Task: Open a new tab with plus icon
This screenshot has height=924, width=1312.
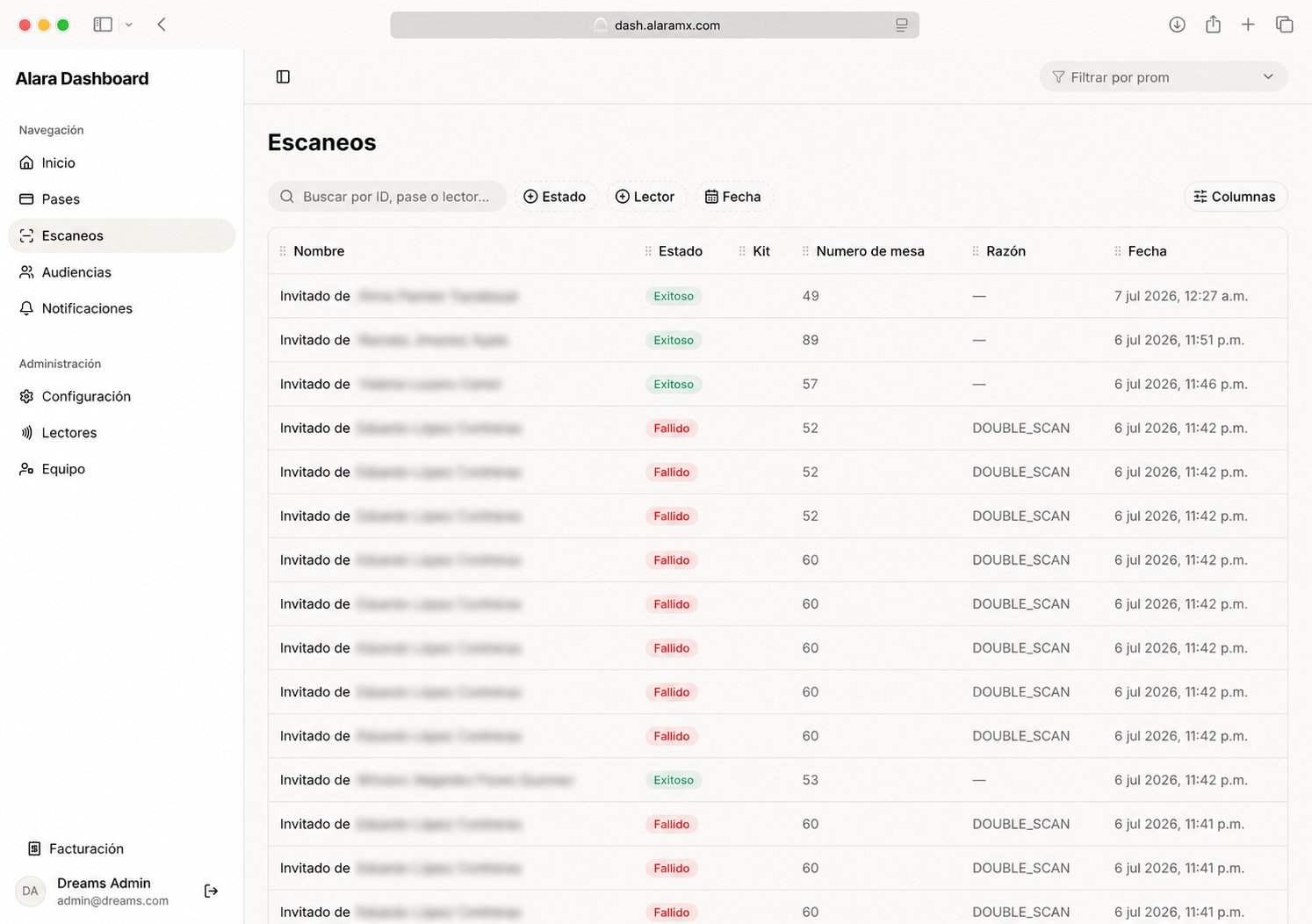Action: click(1248, 25)
